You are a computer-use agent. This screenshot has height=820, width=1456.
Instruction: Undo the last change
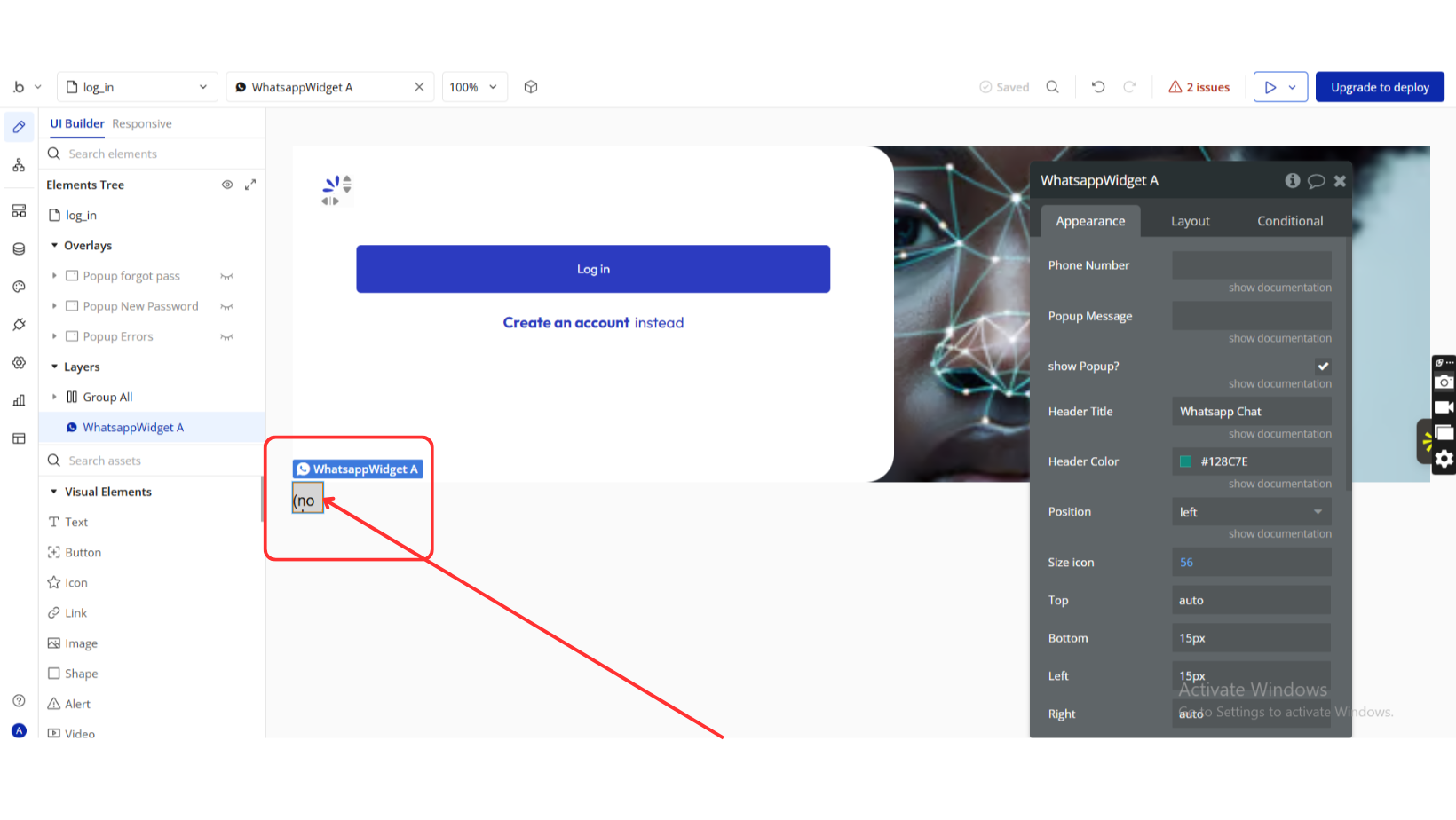tap(1098, 87)
